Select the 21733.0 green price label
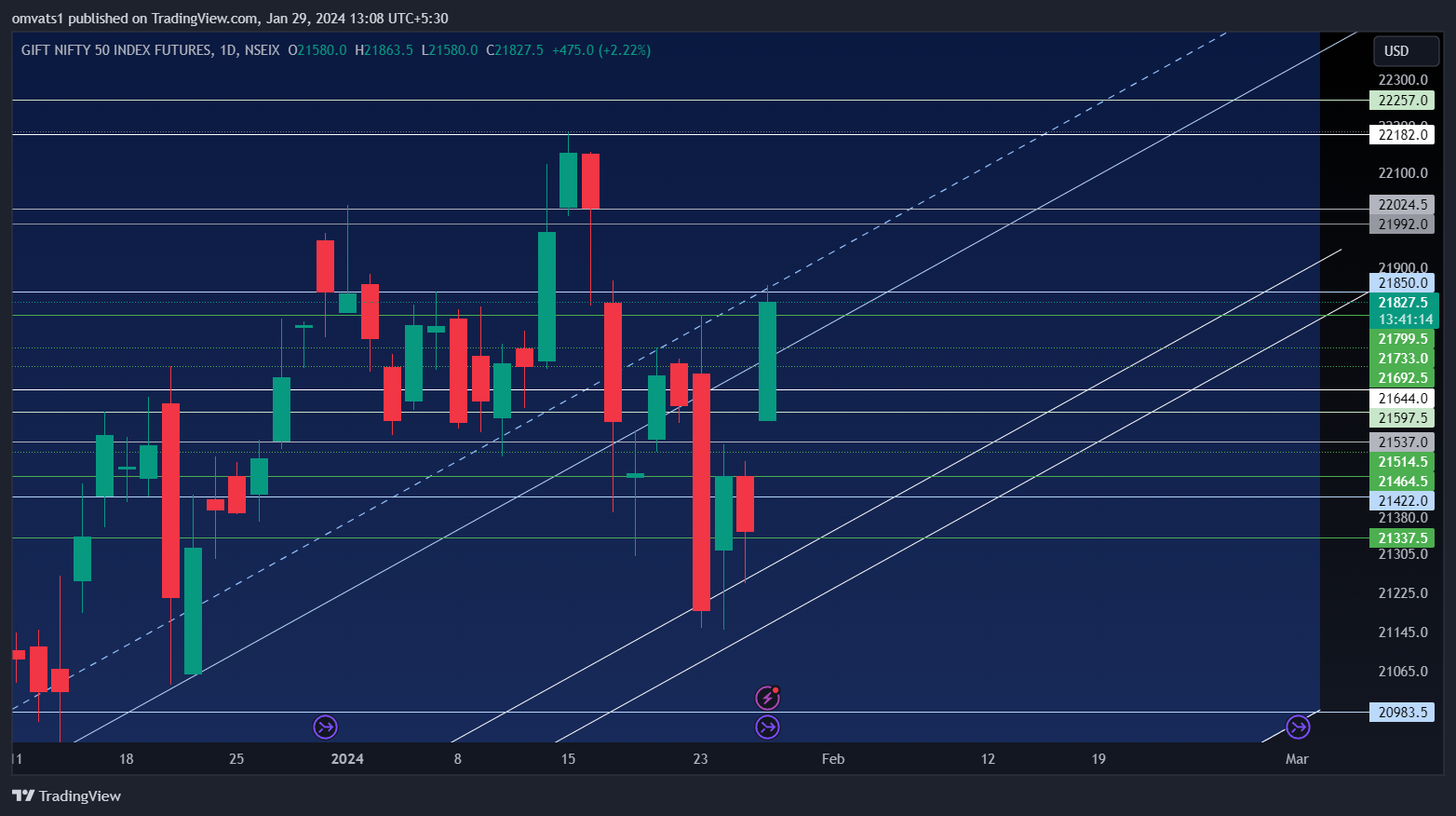 (x=1402, y=359)
